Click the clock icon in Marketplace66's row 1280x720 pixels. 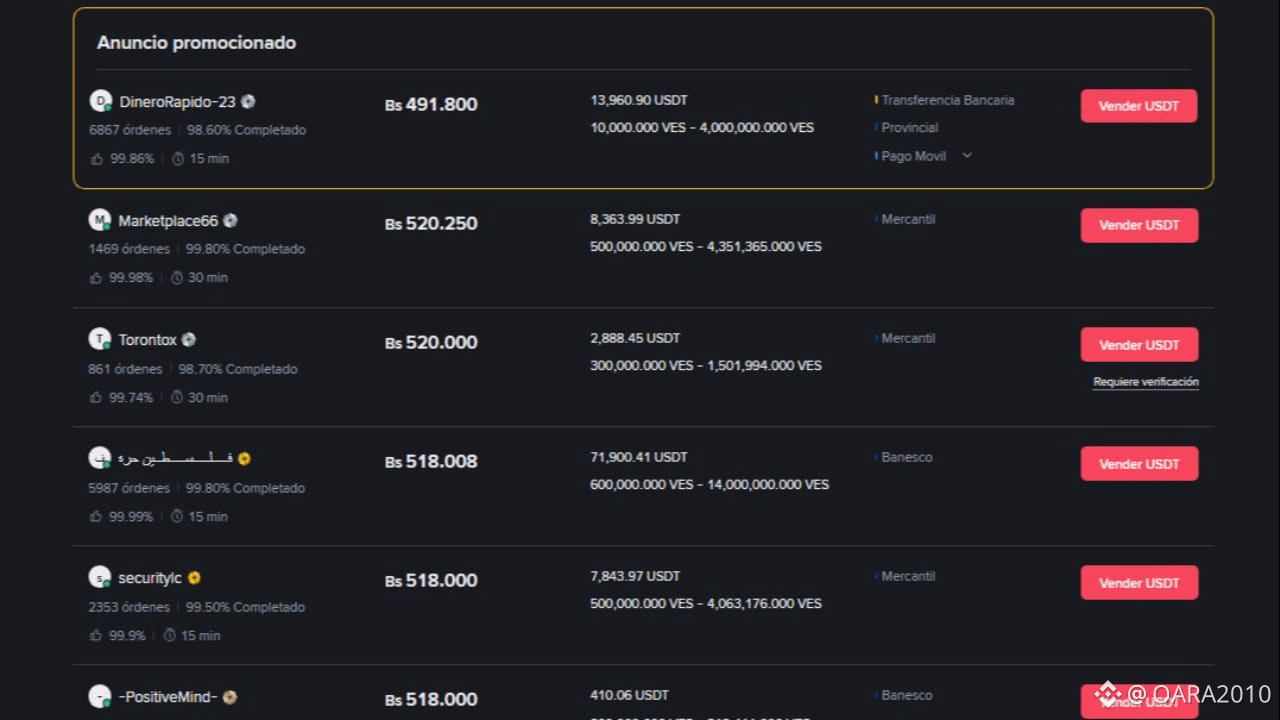pos(177,278)
